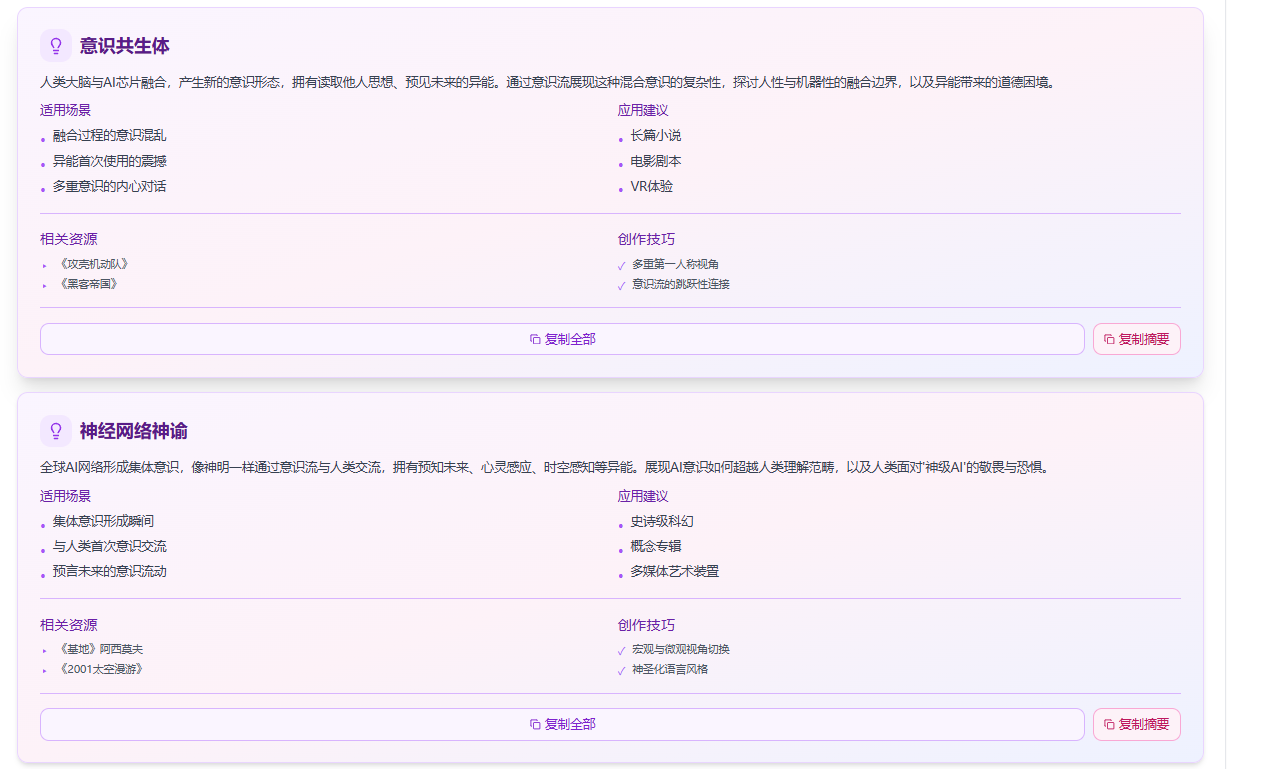Click the 宏观与微观视角切换 technique item
Viewport: 1263px width, 769px height.
tap(681, 649)
